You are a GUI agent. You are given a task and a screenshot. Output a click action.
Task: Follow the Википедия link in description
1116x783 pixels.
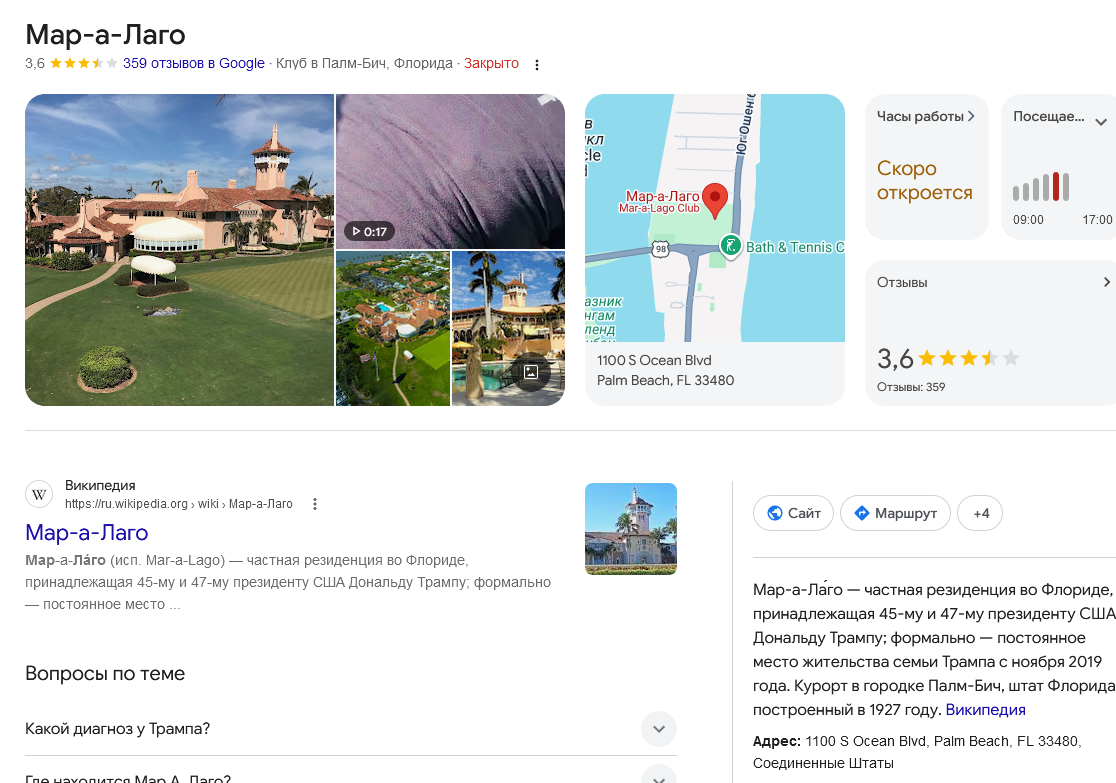(x=985, y=710)
